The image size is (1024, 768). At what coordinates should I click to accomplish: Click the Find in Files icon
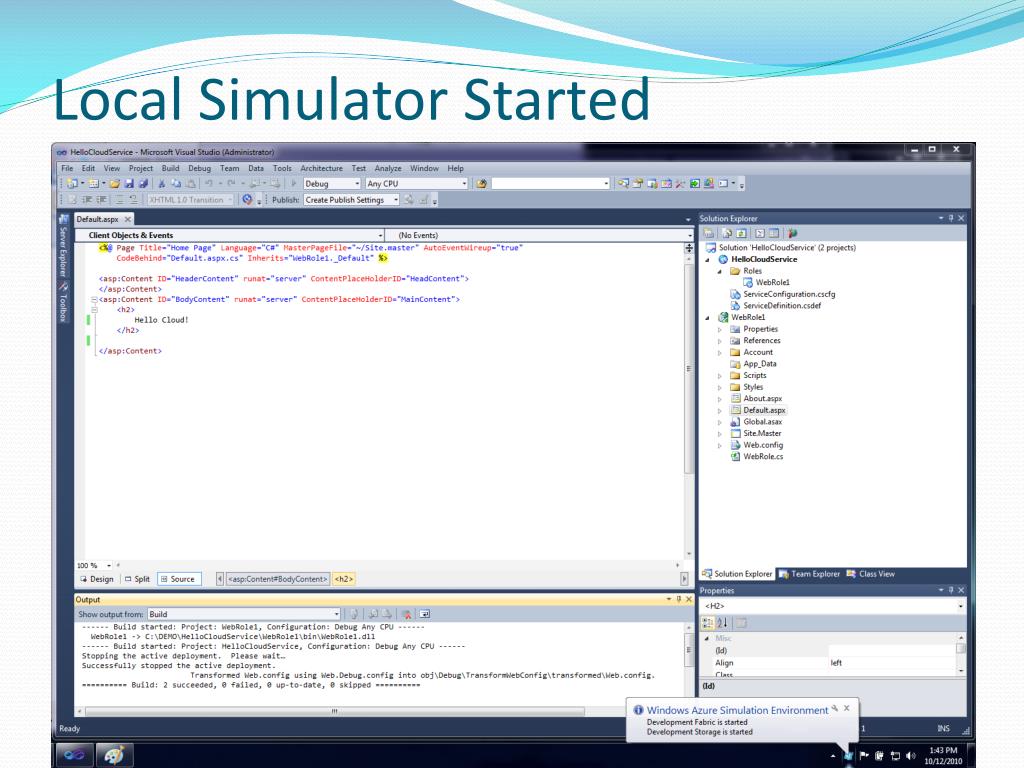(482, 184)
